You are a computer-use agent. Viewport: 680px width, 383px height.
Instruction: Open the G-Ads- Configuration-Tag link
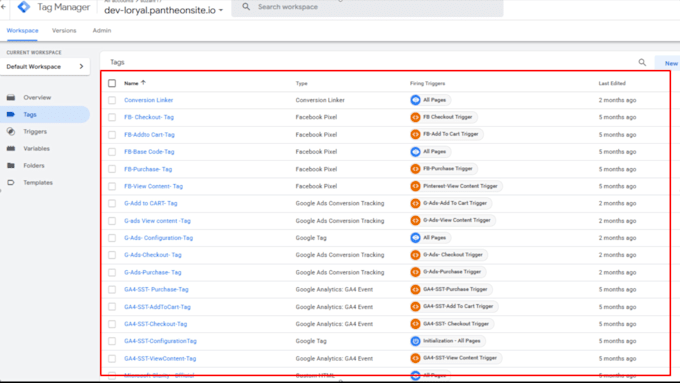click(159, 238)
